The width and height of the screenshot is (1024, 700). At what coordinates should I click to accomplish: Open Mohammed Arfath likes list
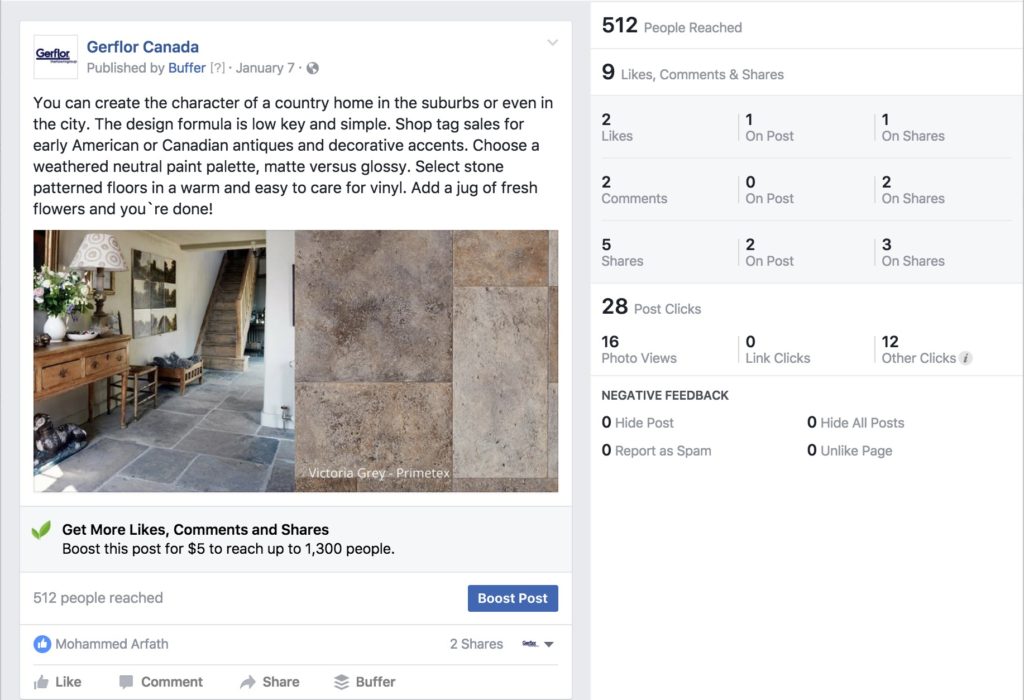click(112, 644)
